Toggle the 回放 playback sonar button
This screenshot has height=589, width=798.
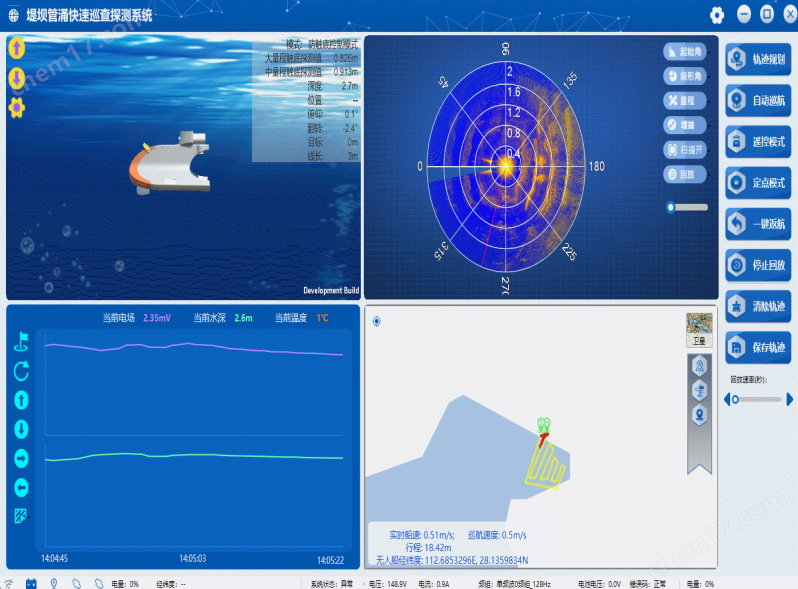tap(686, 174)
